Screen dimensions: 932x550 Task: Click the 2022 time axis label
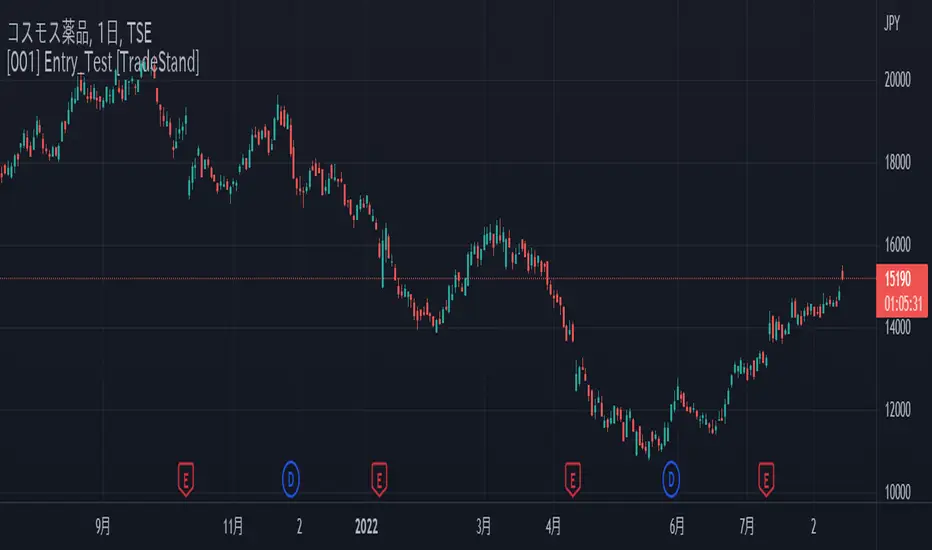point(366,526)
